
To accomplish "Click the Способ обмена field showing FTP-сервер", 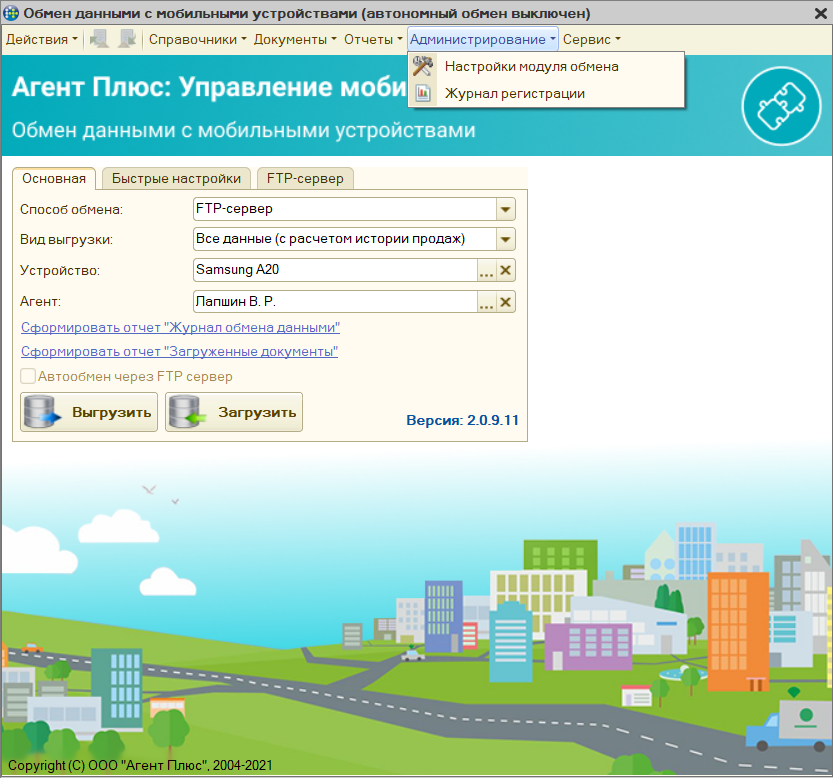I will point(345,209).
